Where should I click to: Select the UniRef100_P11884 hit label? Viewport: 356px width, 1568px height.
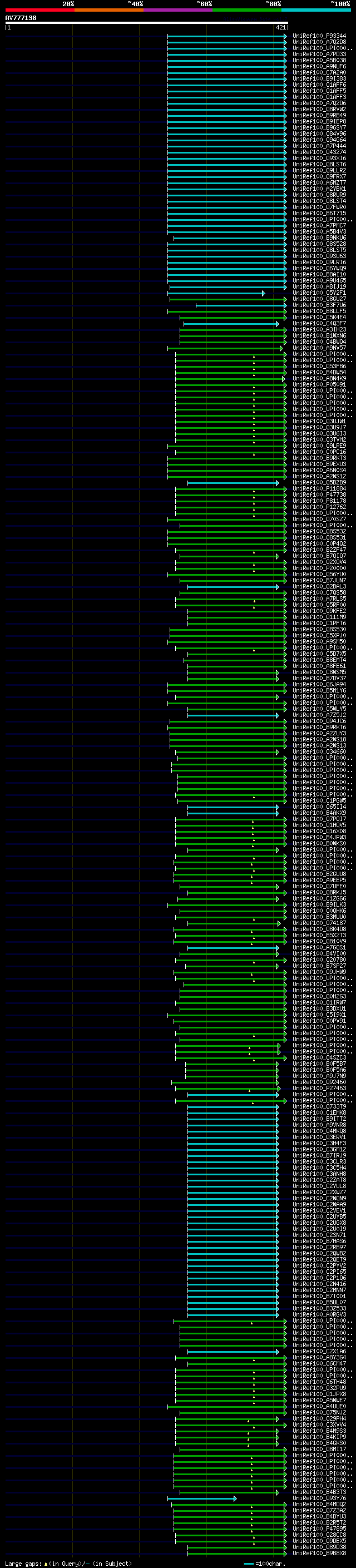(319, 489)
